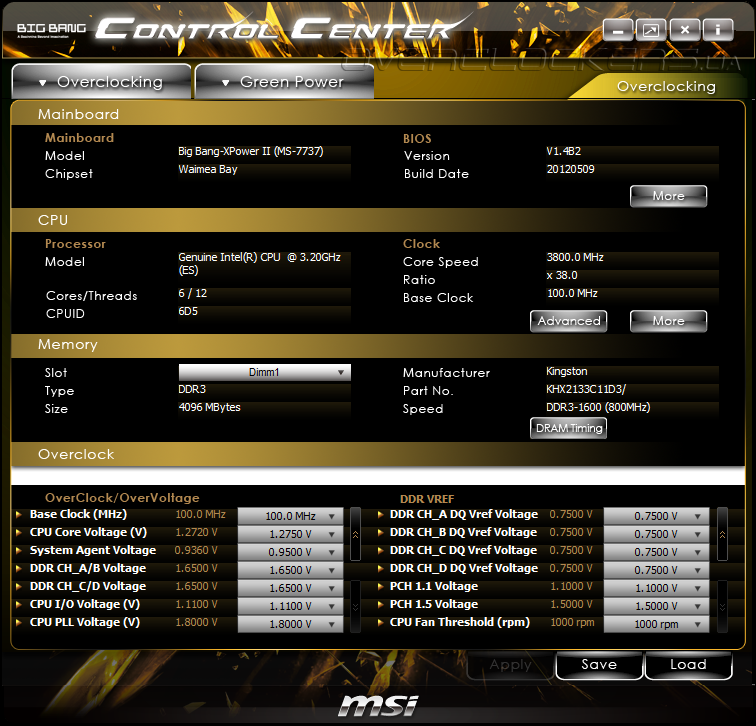Open DRAM Timing settings

tap(568, 428)
